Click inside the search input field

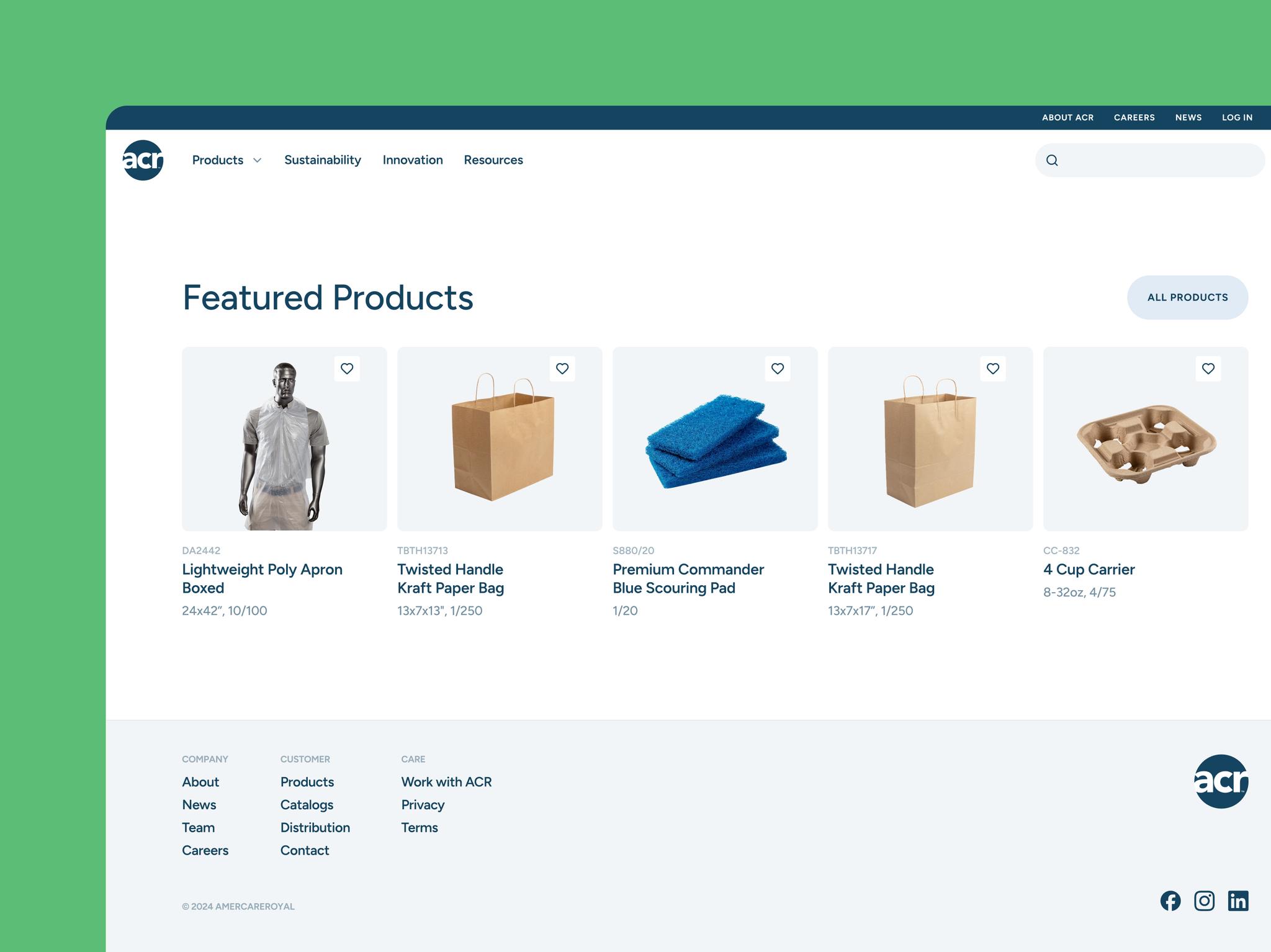1161,161
